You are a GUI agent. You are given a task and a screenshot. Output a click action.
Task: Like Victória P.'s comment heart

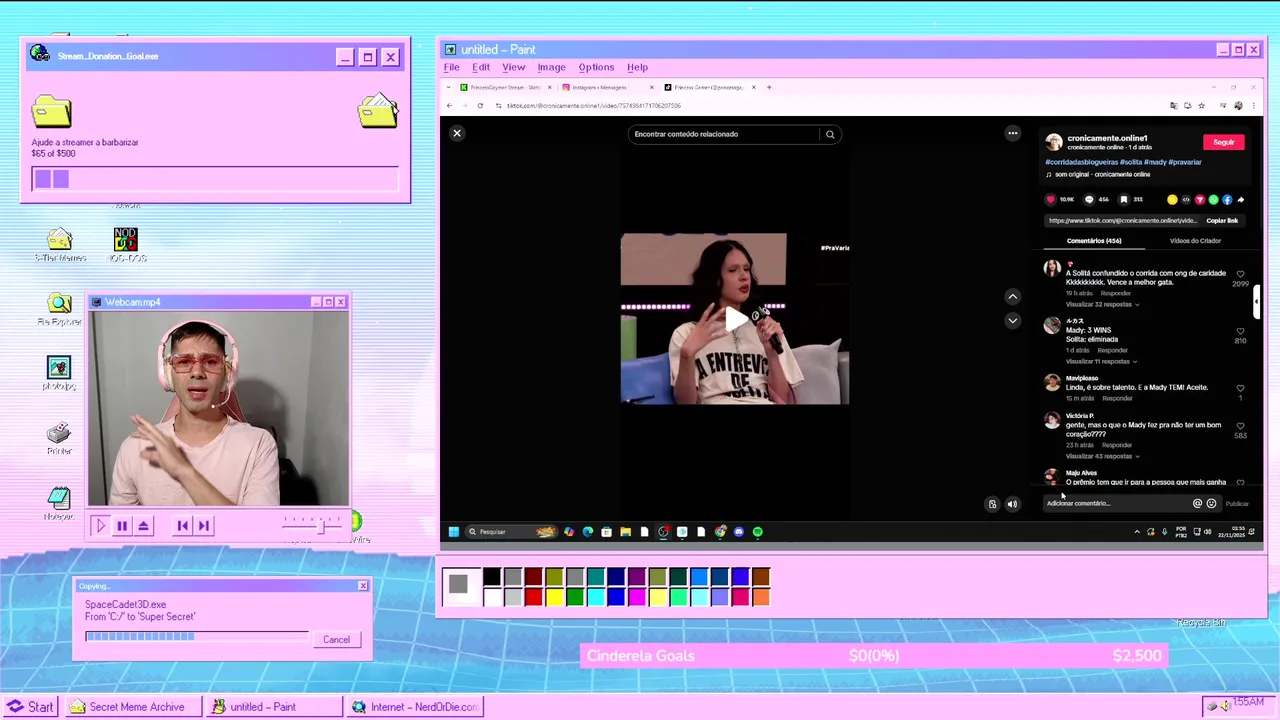[1240, 426]
